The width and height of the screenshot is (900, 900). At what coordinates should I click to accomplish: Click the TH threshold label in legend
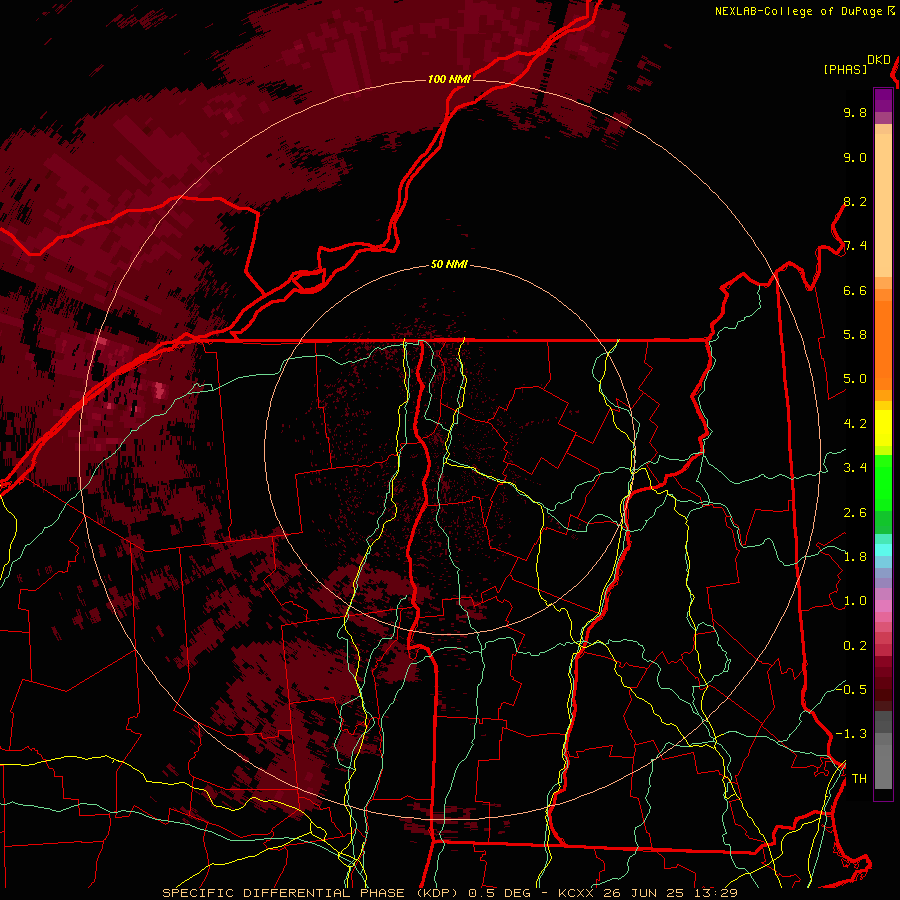pos(859,779)
